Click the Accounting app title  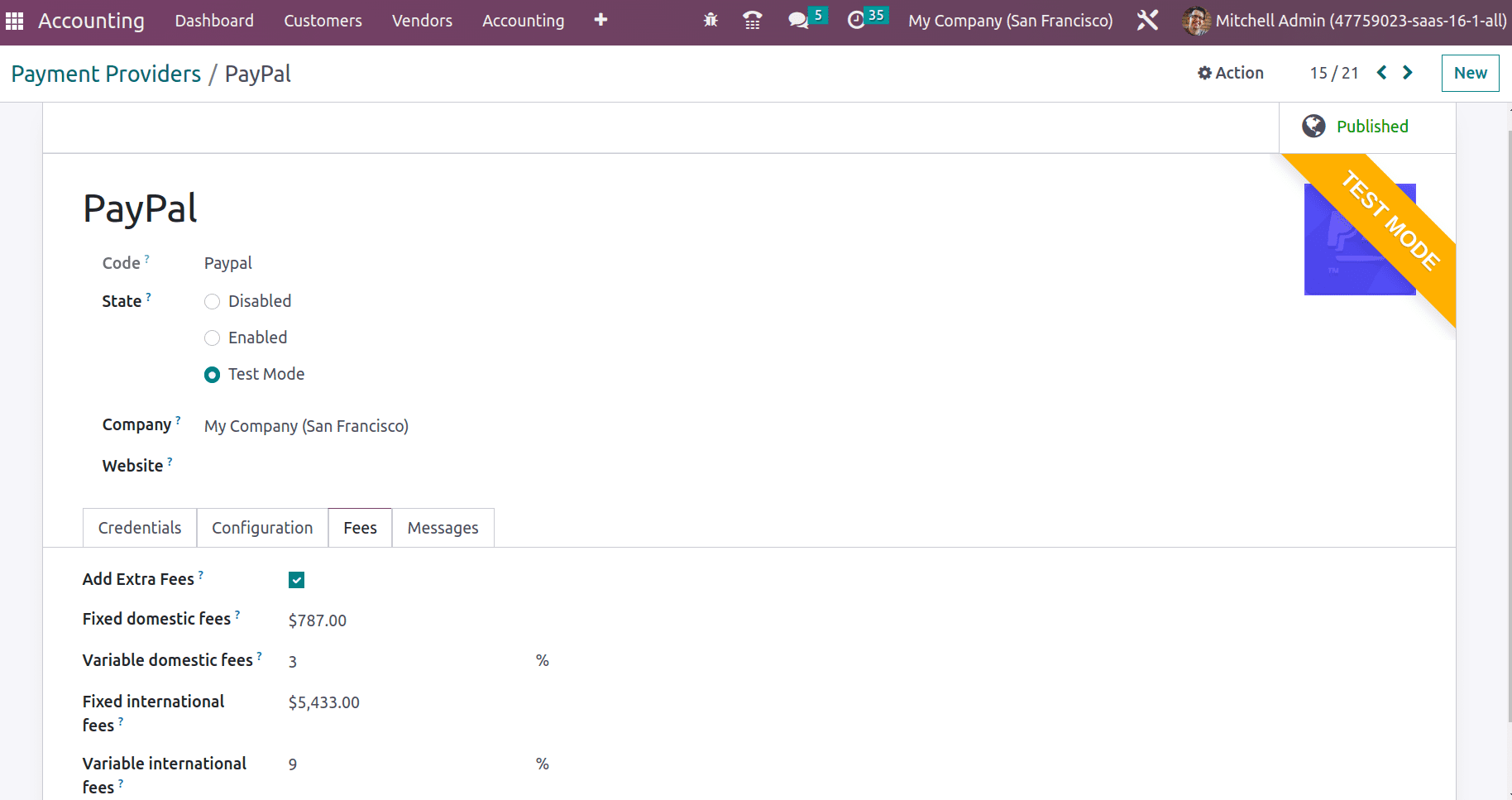(91, 21)
